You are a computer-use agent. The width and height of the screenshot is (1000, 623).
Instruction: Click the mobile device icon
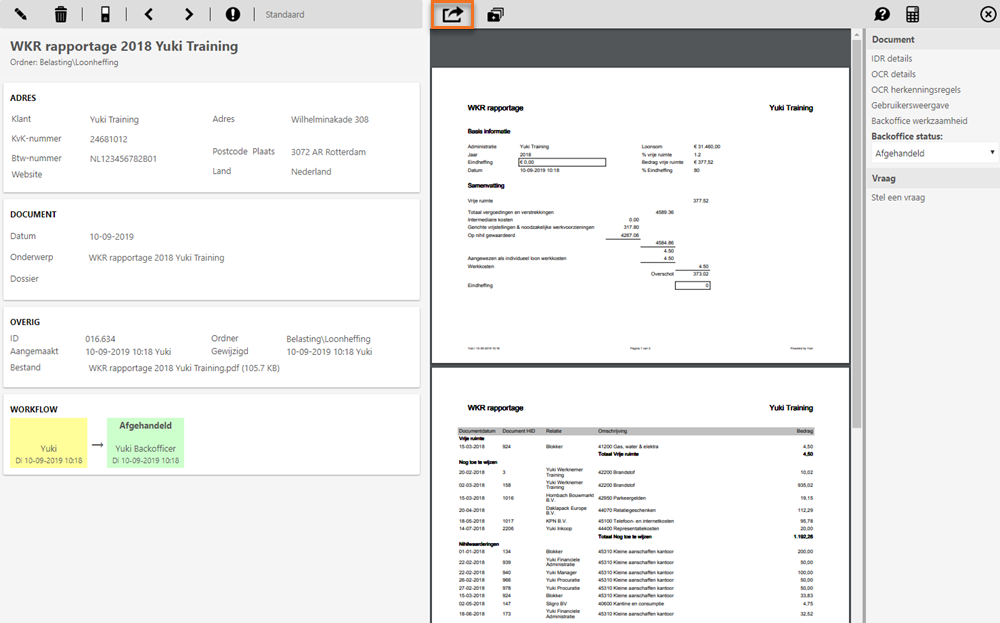coord(105,14)
